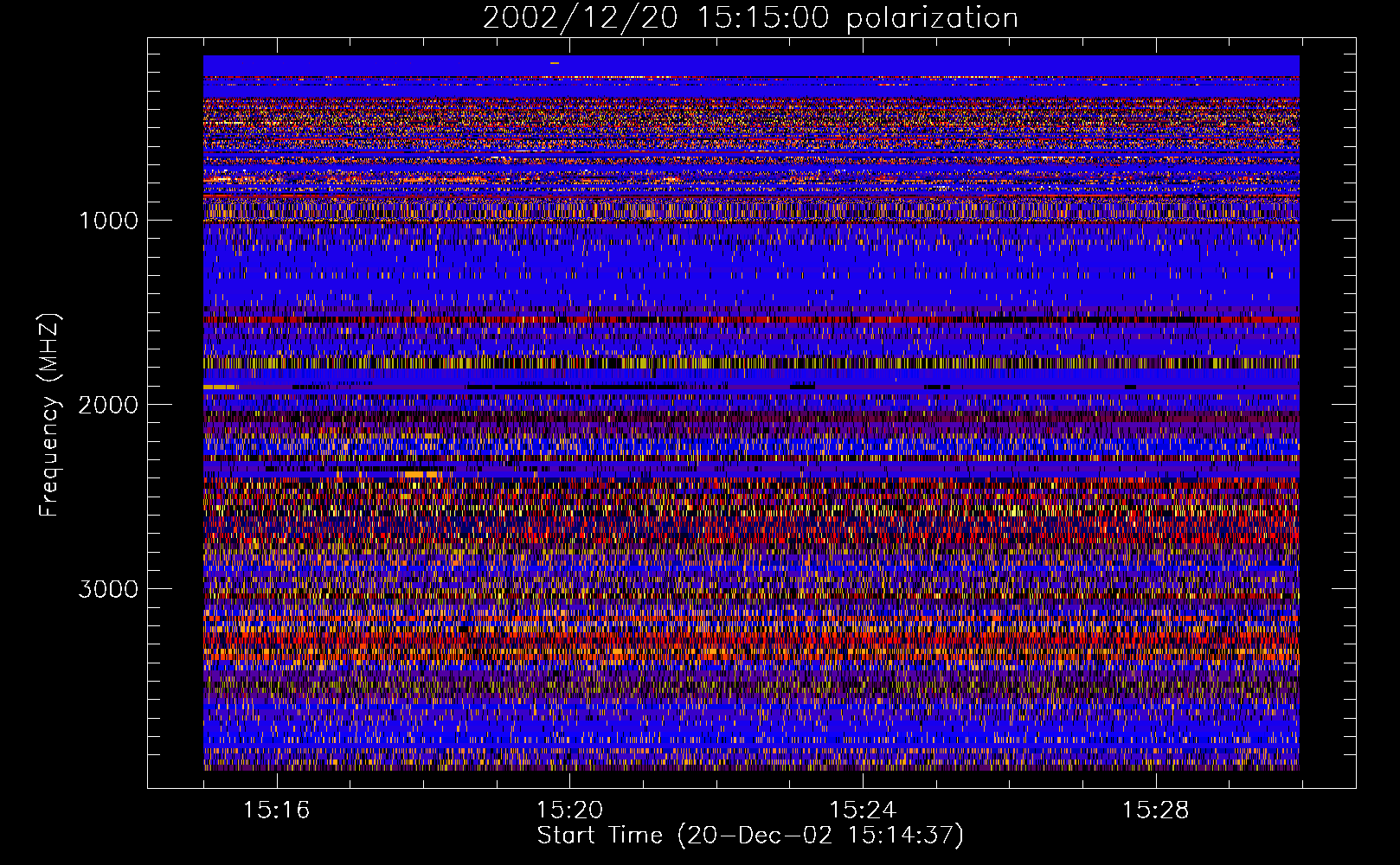Click the 'Frequency (MHZ)' axis title
Image resolution: width=1400 pixels, height=865 pixels.
[49, 415]
